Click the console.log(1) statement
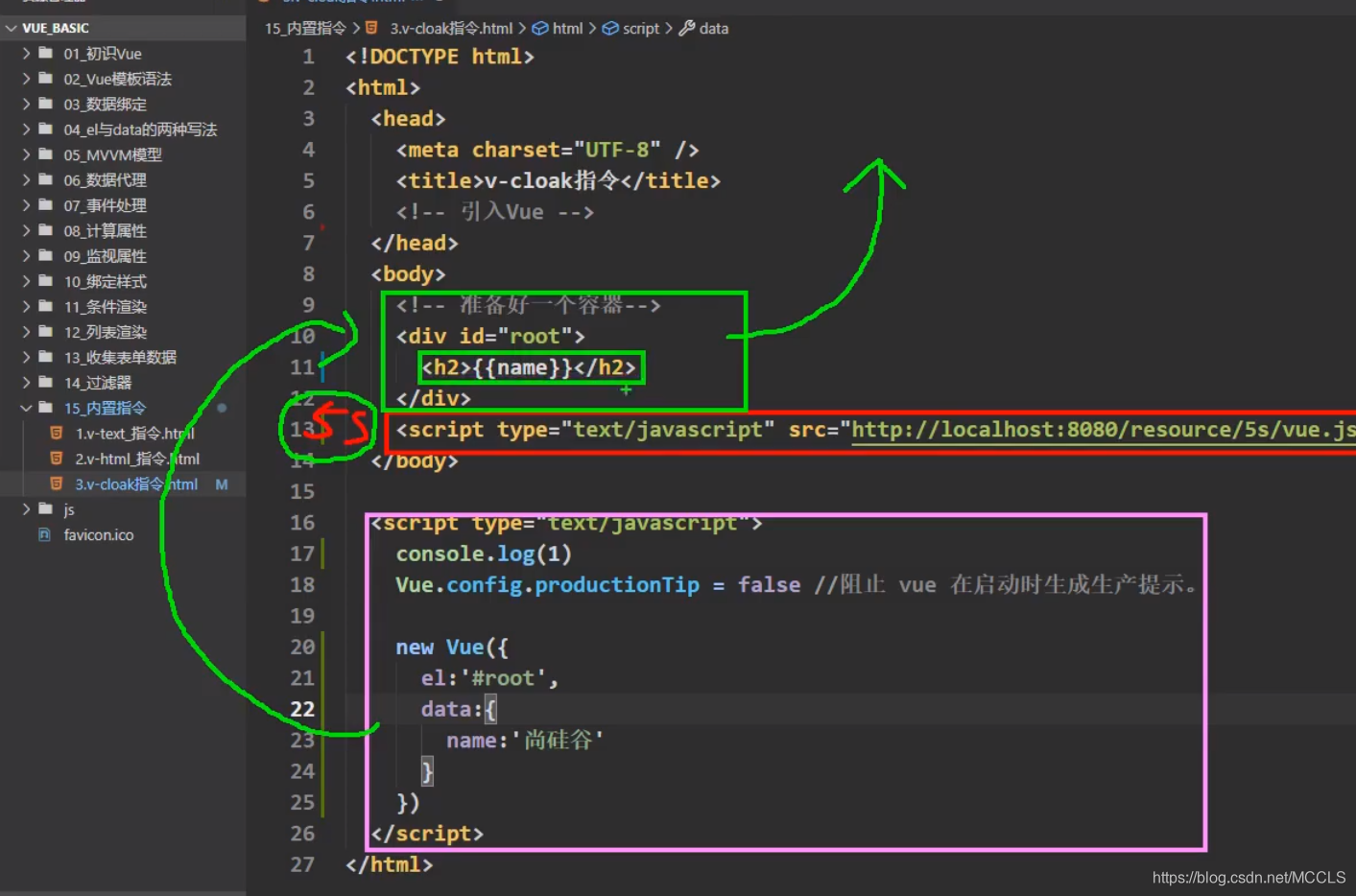The height and width of the screenshot is (896, 1356). click(484, 554)
